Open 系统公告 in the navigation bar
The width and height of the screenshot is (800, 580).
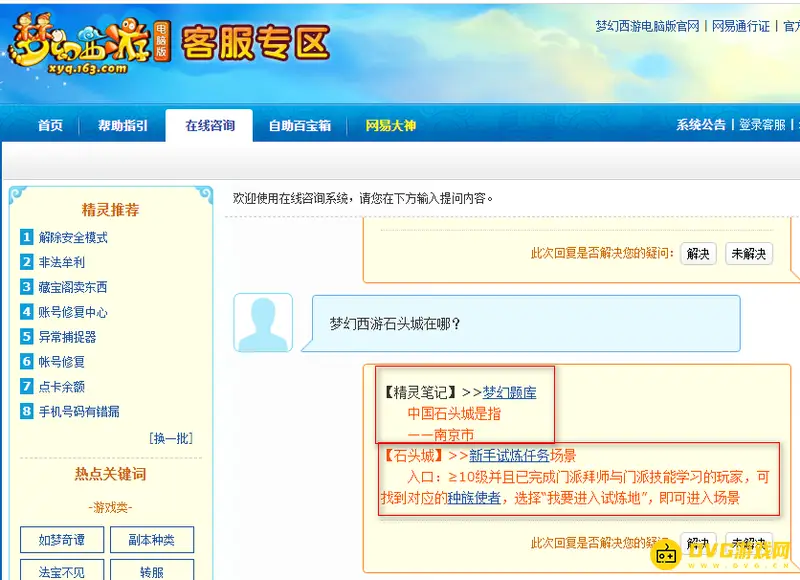[701, 124]
